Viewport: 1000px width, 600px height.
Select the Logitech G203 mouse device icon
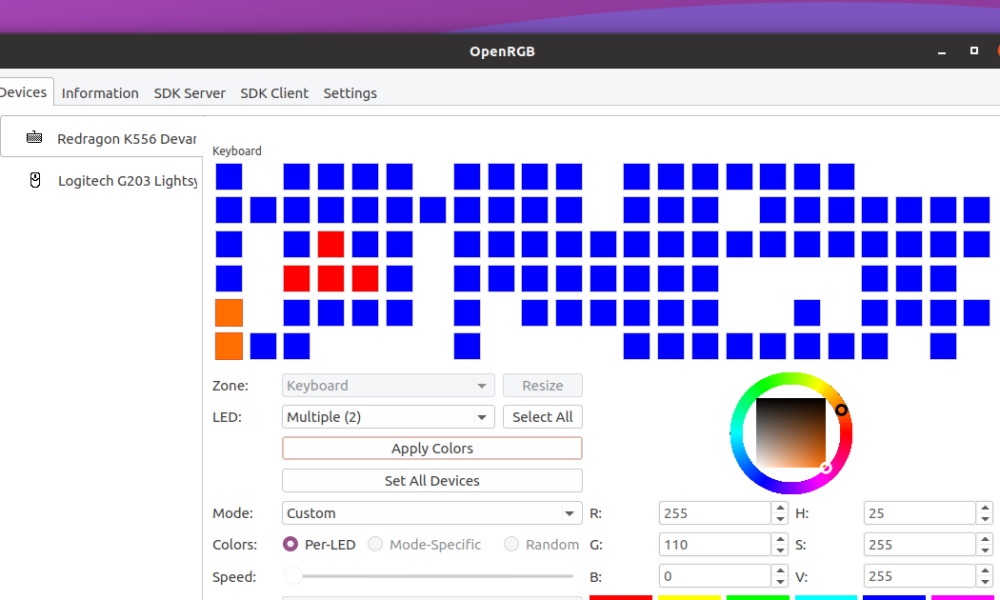coord(35,180)
